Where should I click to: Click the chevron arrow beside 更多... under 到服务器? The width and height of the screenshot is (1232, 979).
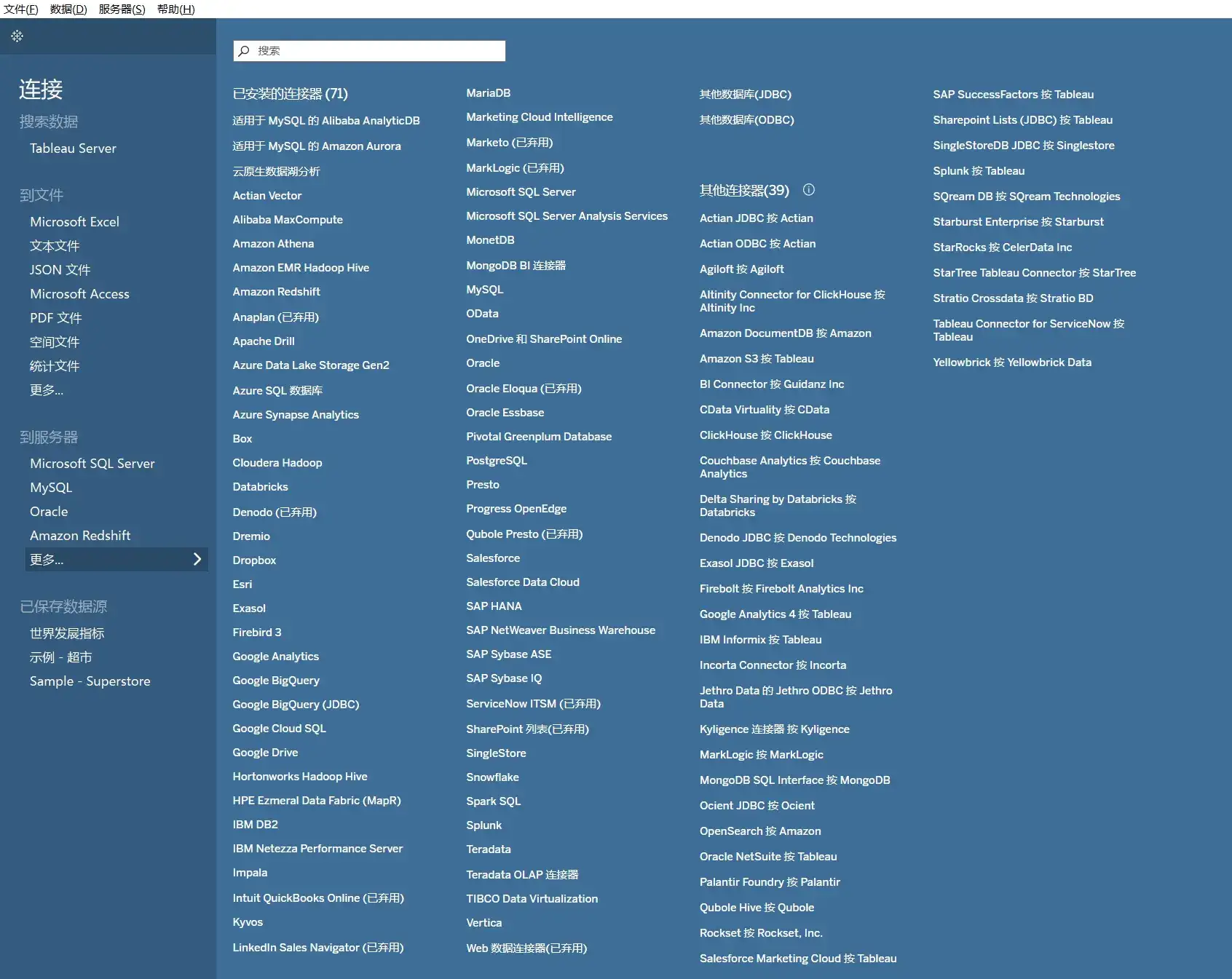tap(197, 559)
